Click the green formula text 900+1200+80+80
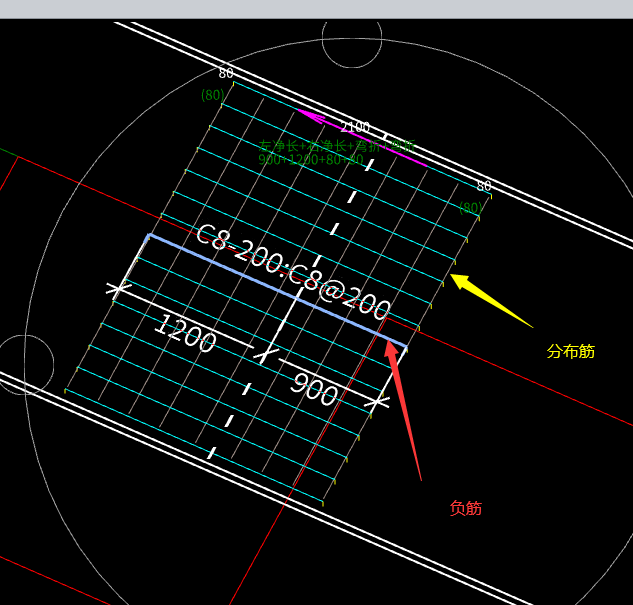Screen dimensions: 633x605 [311, 159]
